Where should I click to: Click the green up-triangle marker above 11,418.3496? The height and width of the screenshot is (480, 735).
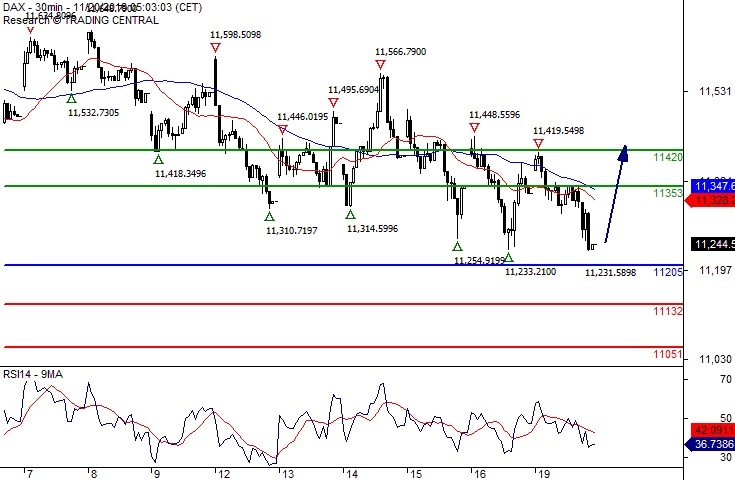(x=158, y=159)
